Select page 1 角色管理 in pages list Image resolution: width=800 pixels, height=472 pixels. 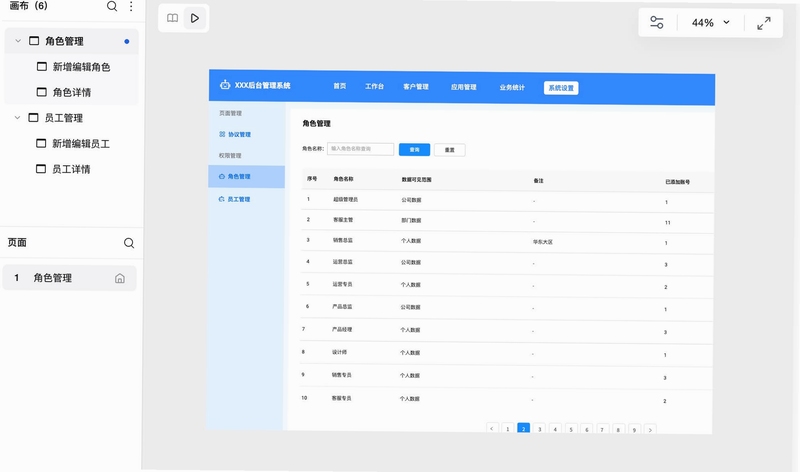point(70,278)
